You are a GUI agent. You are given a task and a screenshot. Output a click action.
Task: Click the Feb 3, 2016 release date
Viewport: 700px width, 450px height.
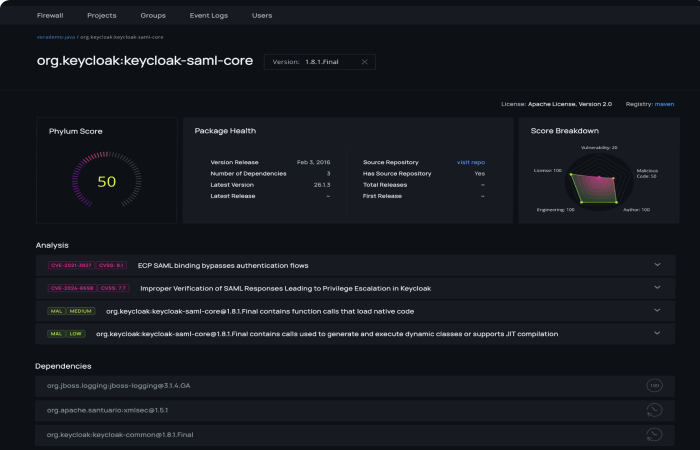point(313,162)
